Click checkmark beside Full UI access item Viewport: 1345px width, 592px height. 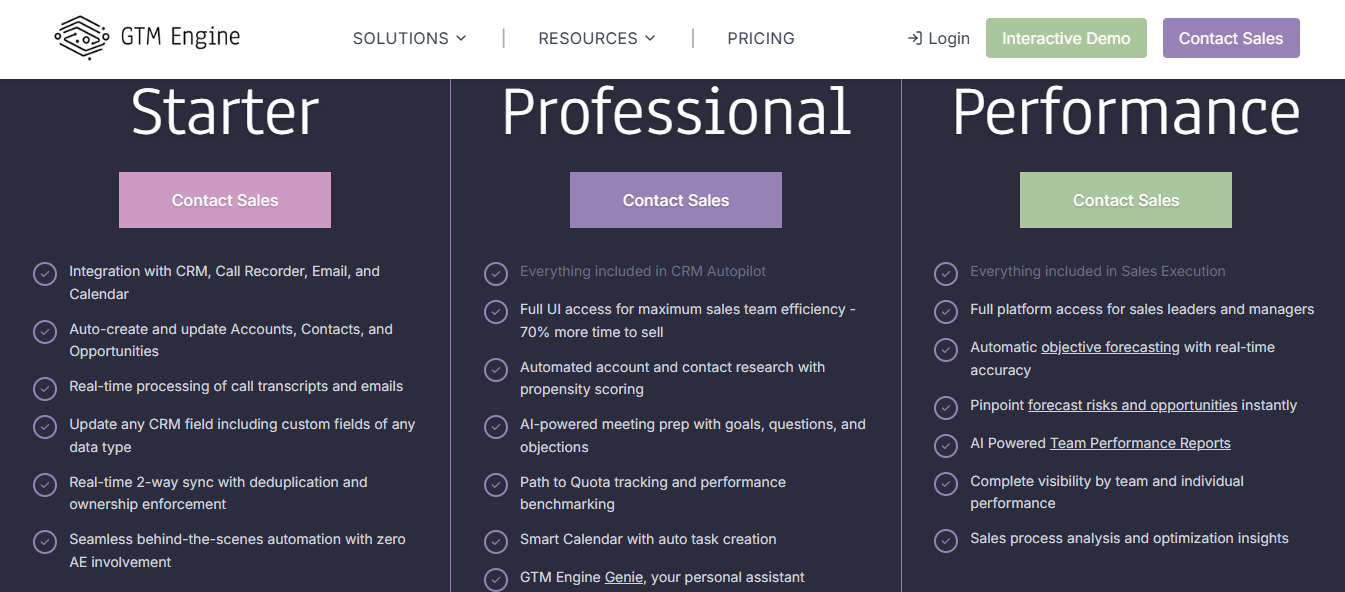[496, 312]
